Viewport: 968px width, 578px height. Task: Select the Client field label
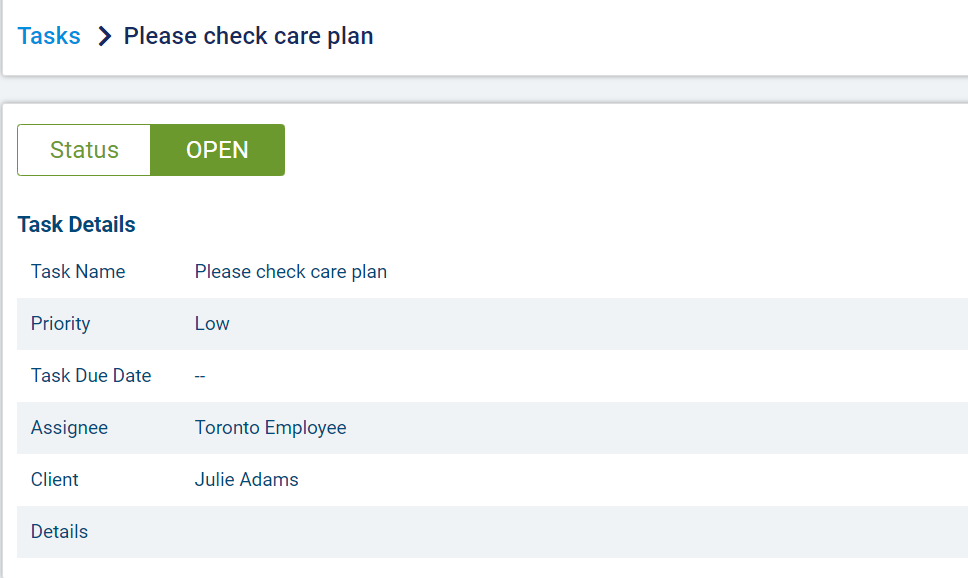pos(55,480)
